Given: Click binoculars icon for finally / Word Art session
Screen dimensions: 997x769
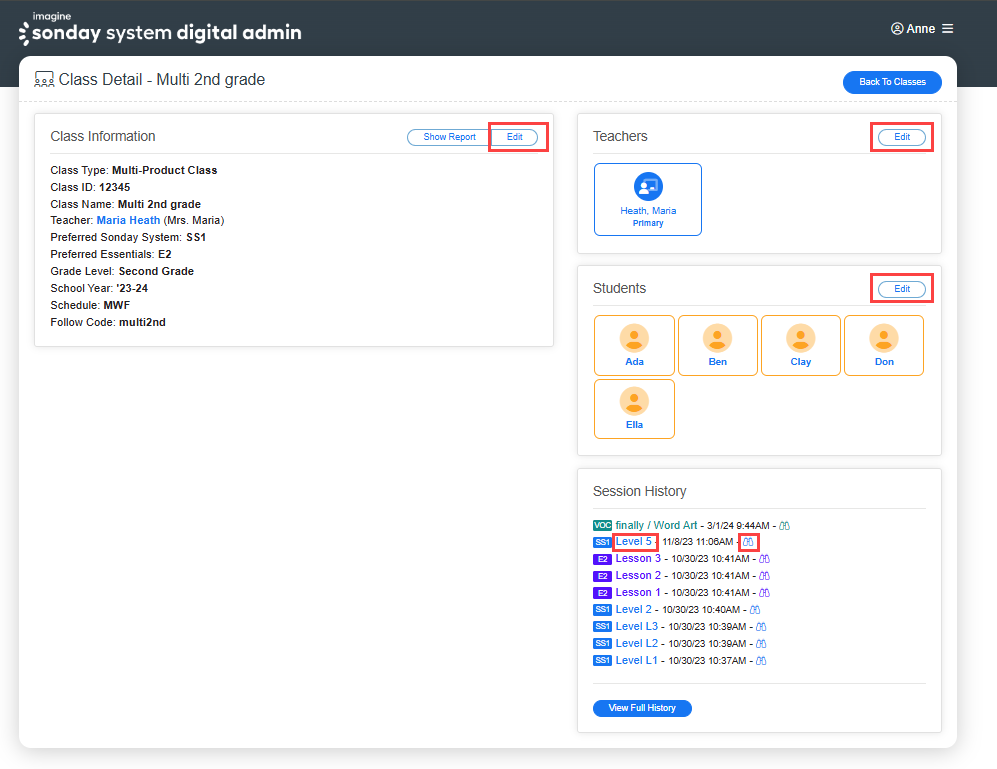Looking at the screenshot, I should tap(785, 526).
